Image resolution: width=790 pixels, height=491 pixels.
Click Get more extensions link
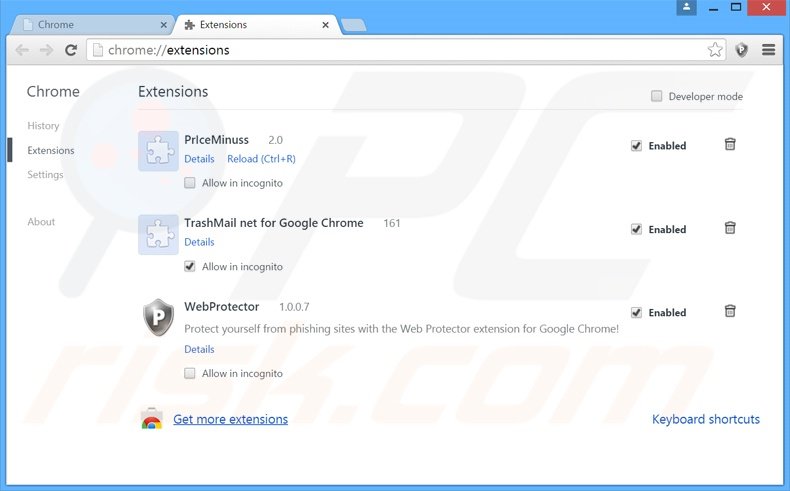(x=230, y=419)
